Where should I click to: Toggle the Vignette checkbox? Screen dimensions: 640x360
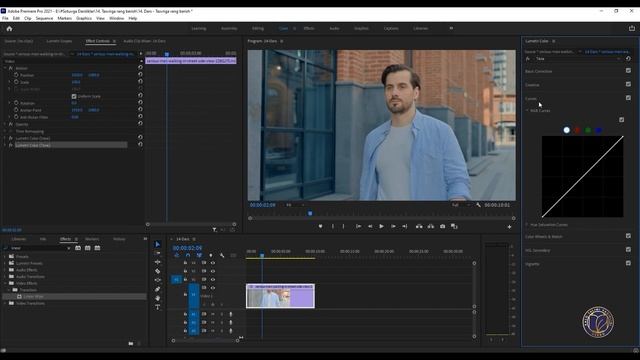[628, 263]
